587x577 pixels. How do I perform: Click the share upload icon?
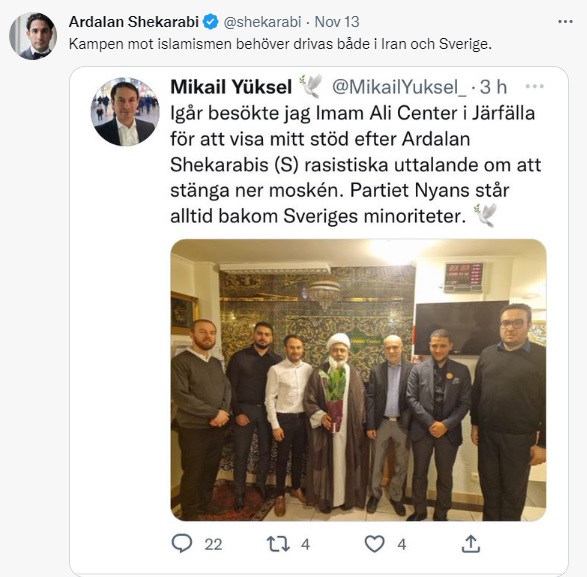coord(471,544)
